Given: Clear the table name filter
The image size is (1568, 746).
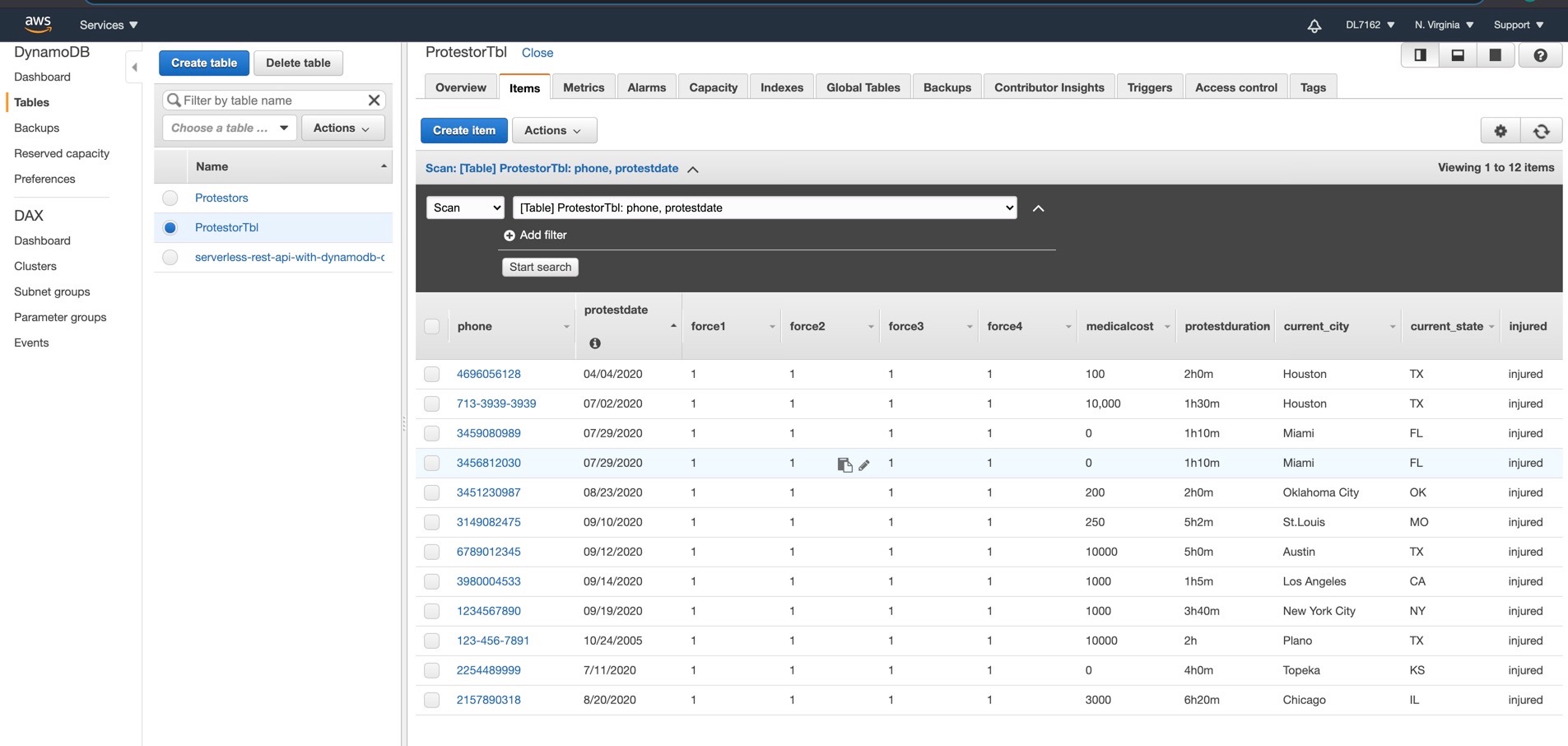Looking at the screenshot, I should coord(374,100).
